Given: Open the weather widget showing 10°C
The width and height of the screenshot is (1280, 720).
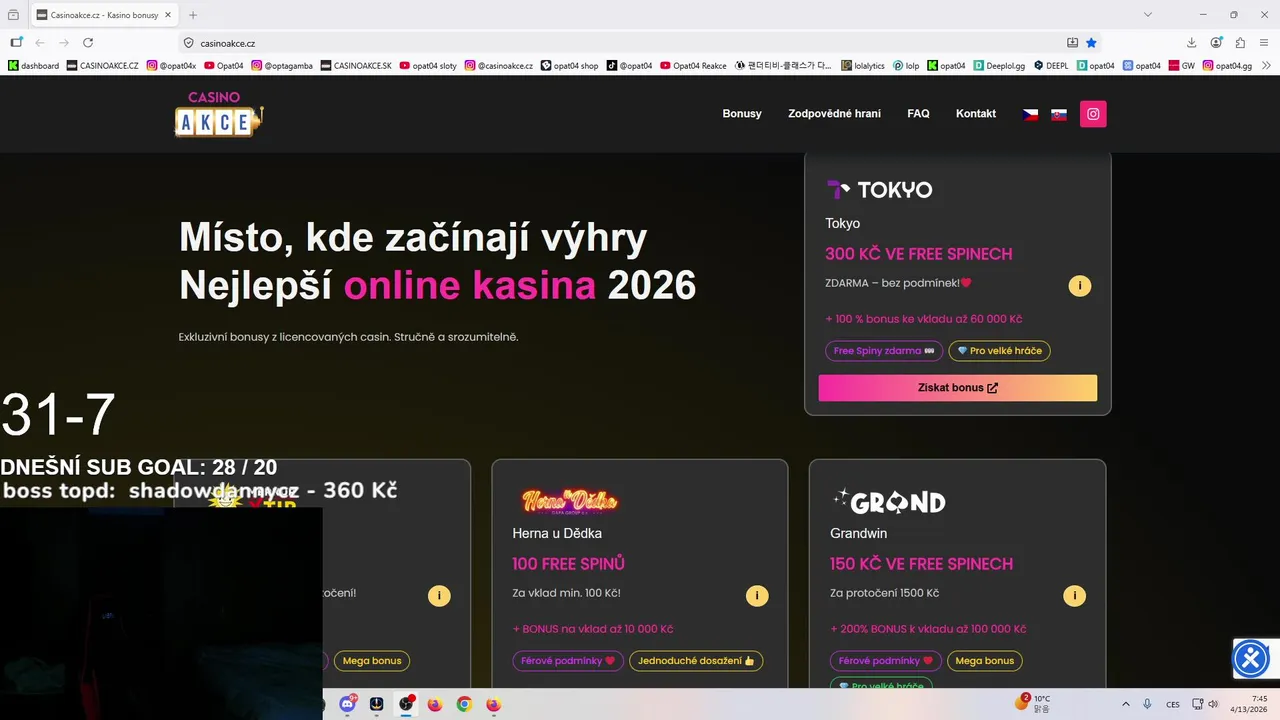Looking at the screenshot, I should click(x=1033, y=704).
